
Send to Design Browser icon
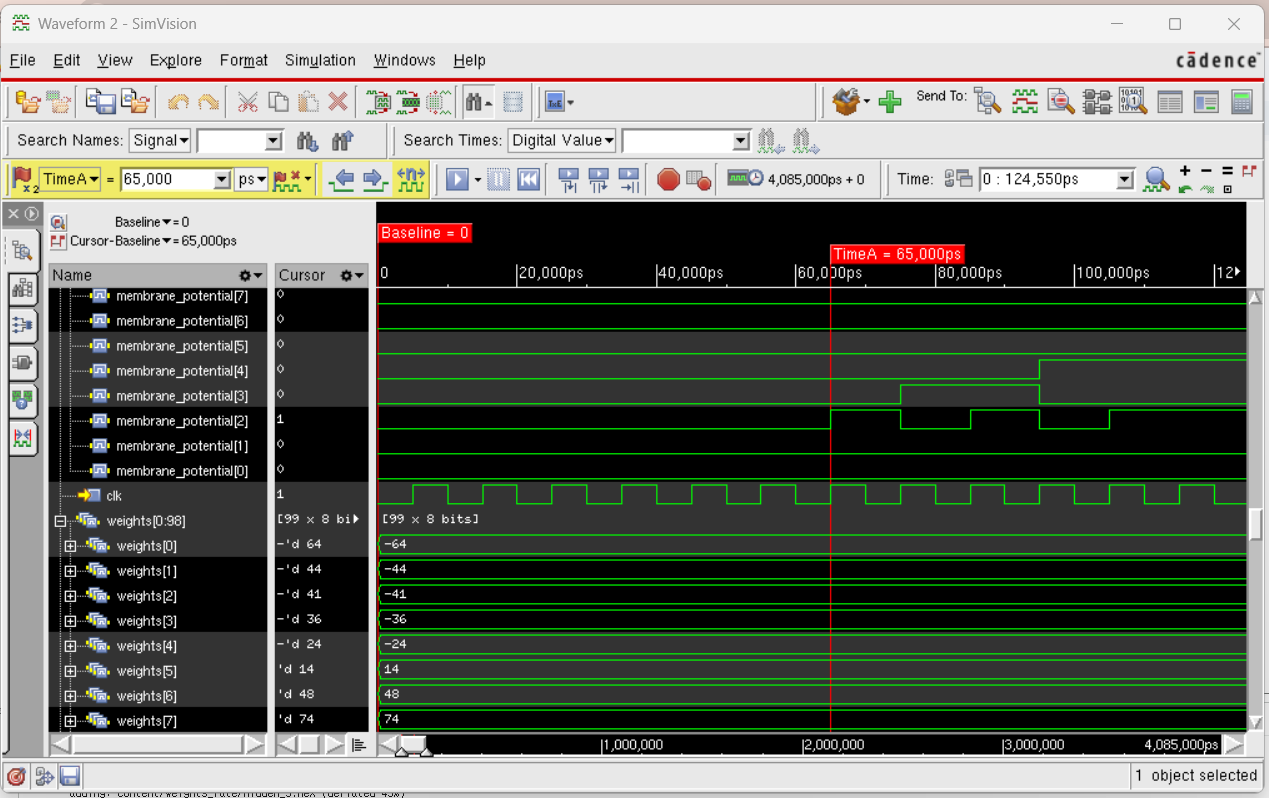click(x=988, y=101)
